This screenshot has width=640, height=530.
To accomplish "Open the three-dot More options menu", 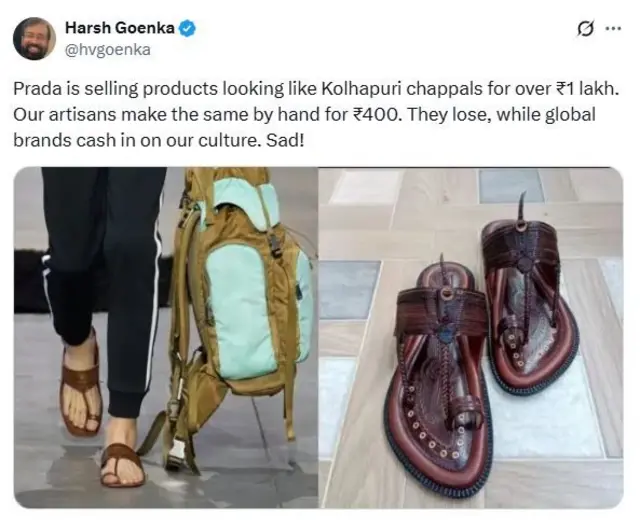I will (x=613, y=28).
